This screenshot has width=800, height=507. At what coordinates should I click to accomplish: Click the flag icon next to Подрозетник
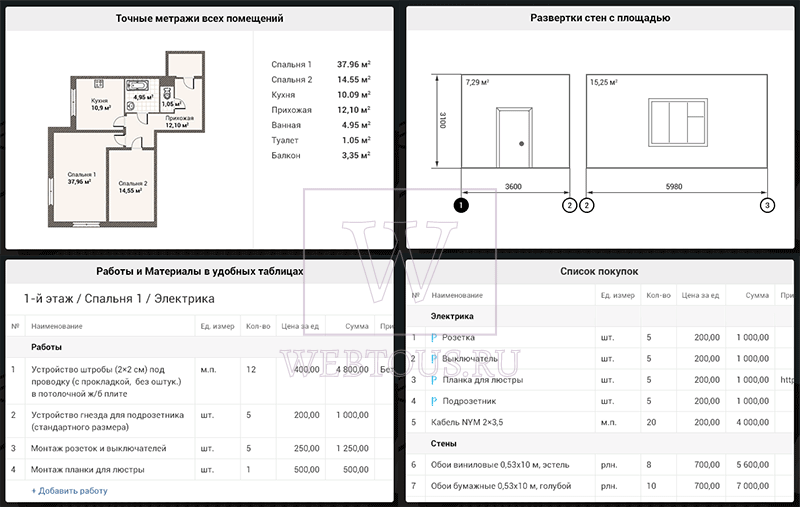coord(434,401)
